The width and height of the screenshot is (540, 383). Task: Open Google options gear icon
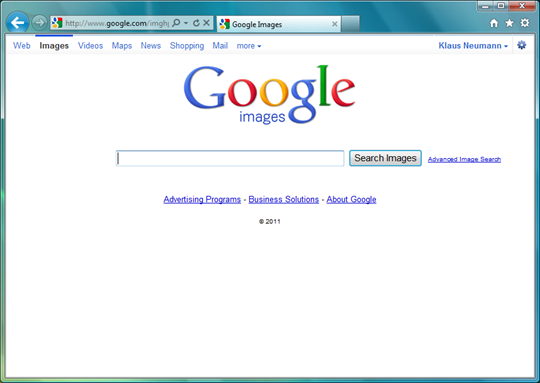(522, 45)
